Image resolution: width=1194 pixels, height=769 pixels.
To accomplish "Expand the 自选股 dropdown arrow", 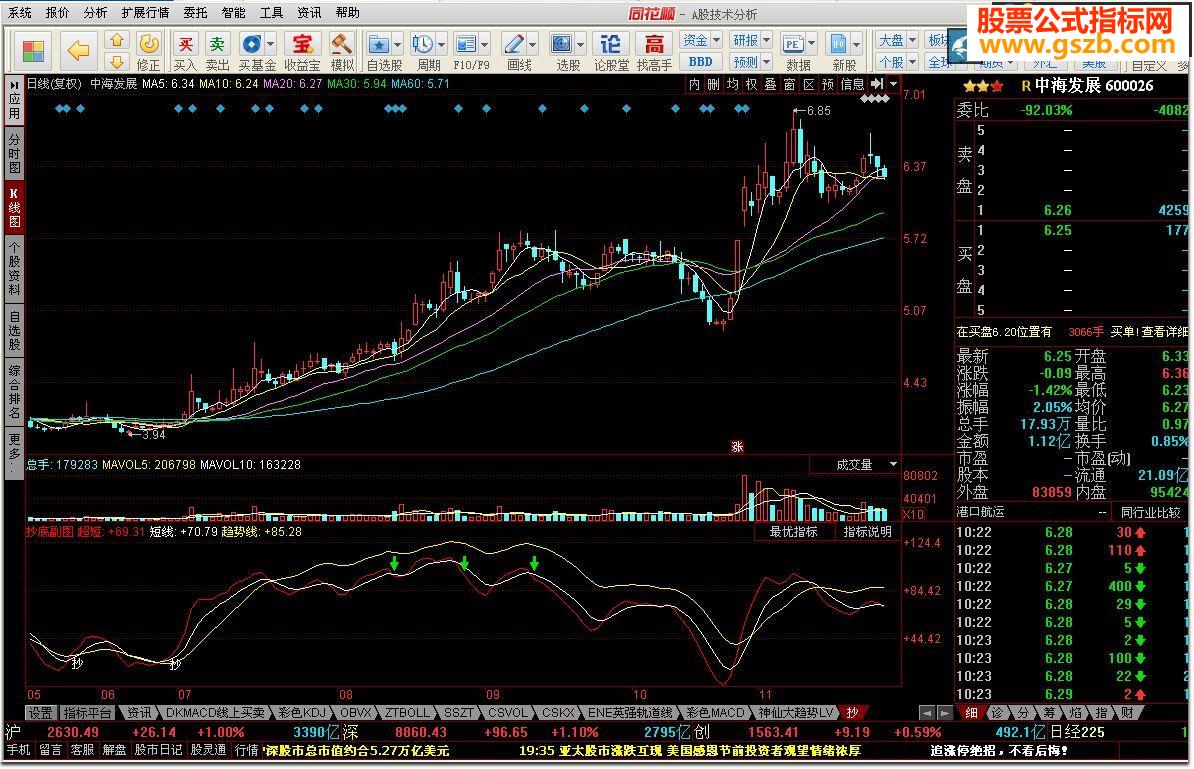I will click(397, 44).
